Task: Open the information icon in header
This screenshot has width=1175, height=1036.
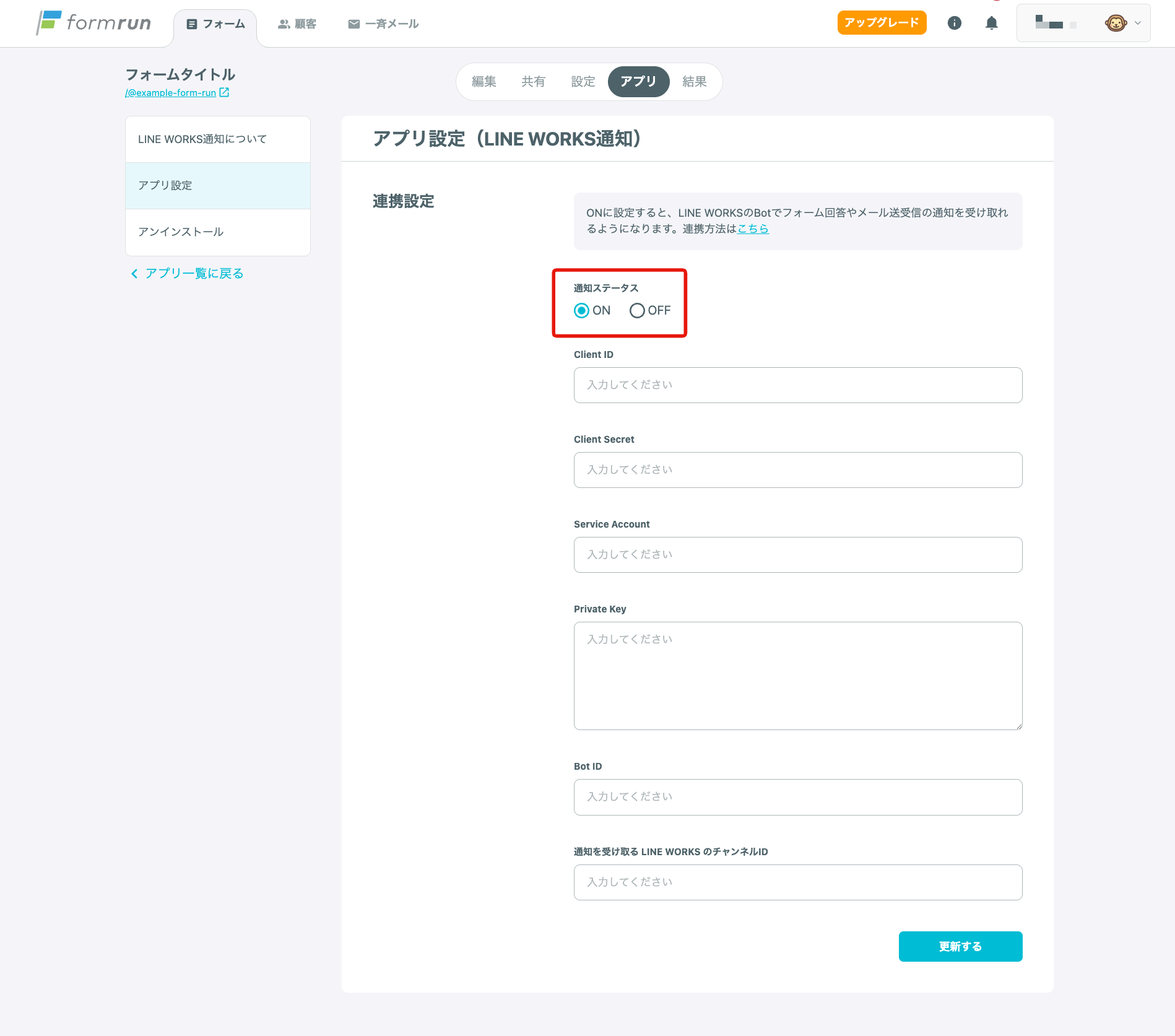Action: click(954, 23)
